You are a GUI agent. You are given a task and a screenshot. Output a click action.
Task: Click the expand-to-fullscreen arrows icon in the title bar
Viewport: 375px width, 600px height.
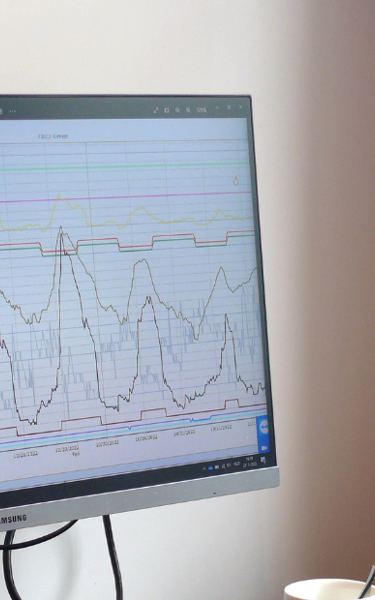point(156,110)
